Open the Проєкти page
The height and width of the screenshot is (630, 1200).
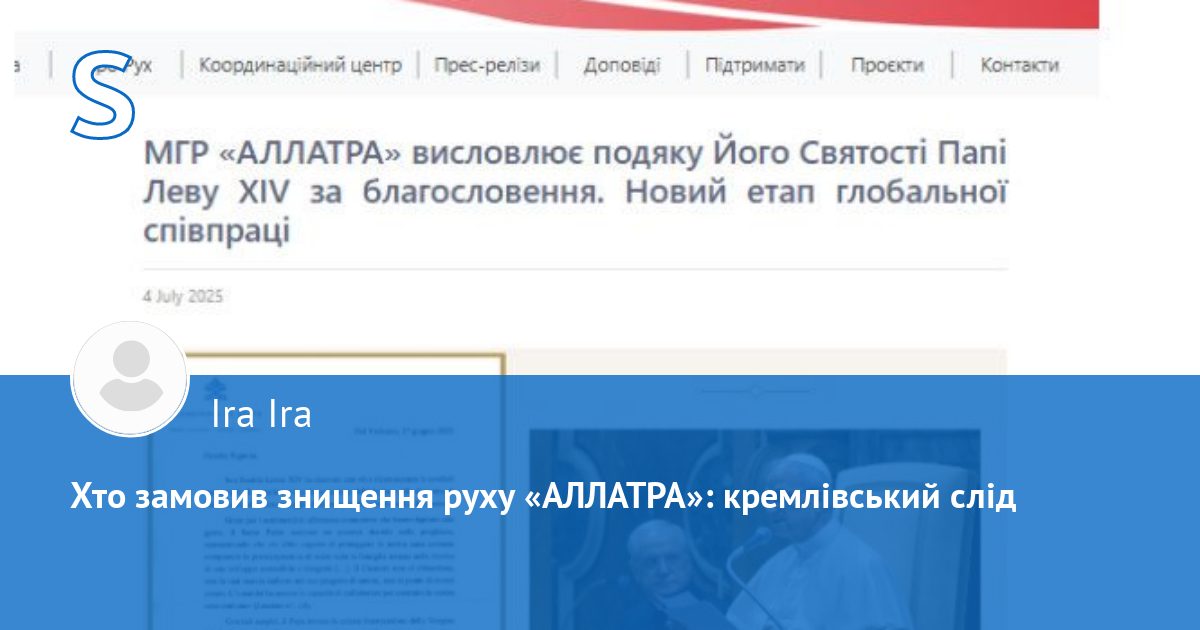(887, 65)
